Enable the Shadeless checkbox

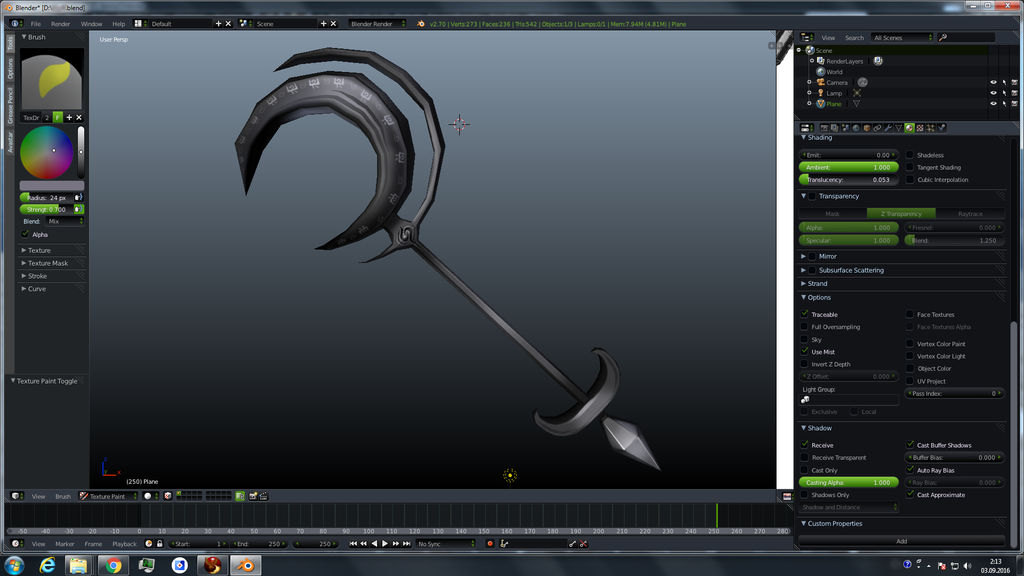(910, 155)
